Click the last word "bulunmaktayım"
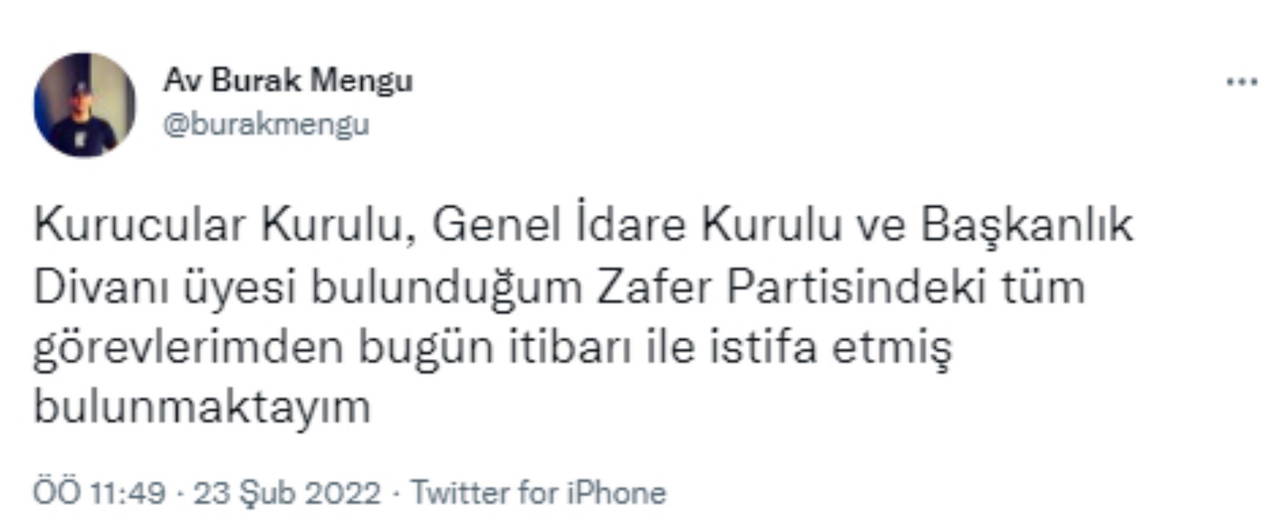The height and width of the screenshot is (532, 1280). coord(201,407)
